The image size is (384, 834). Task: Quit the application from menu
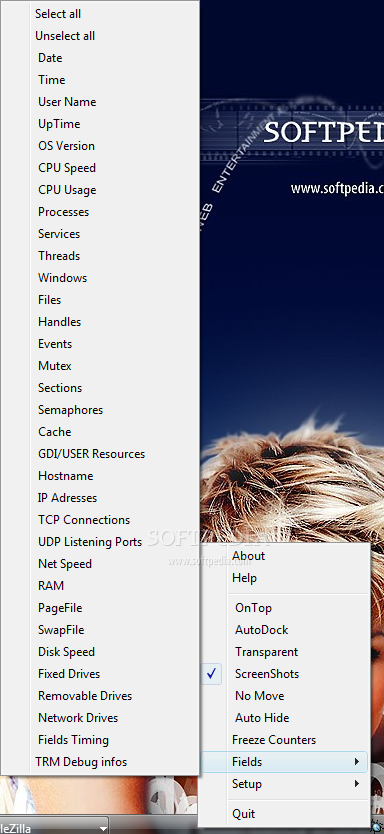tap(285, 813)
